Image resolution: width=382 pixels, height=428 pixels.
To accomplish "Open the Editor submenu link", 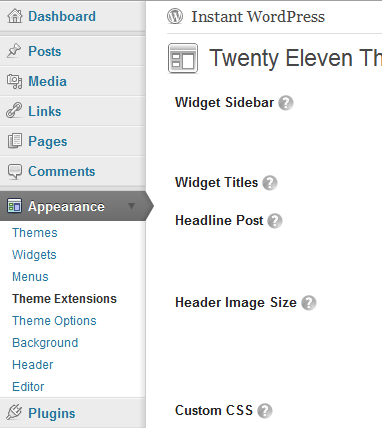I will pyautogui.click(x=28, y=387).
